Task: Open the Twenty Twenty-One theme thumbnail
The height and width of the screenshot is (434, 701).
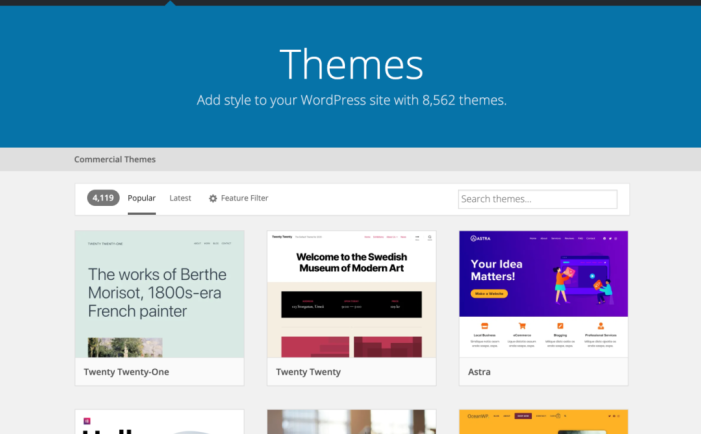Action: [x=159, y=294]
